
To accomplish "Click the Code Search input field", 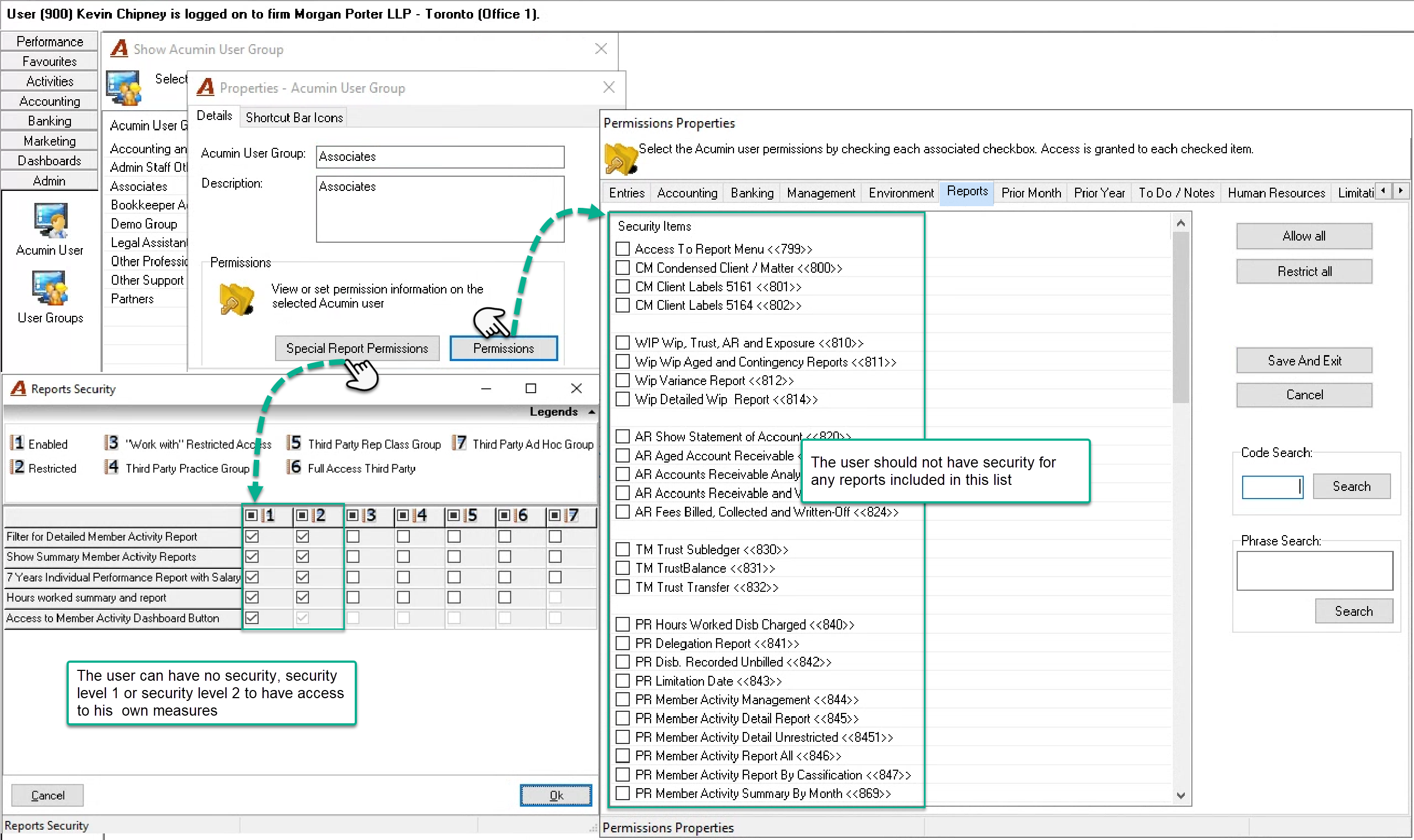I will (x=1272, y=487).
